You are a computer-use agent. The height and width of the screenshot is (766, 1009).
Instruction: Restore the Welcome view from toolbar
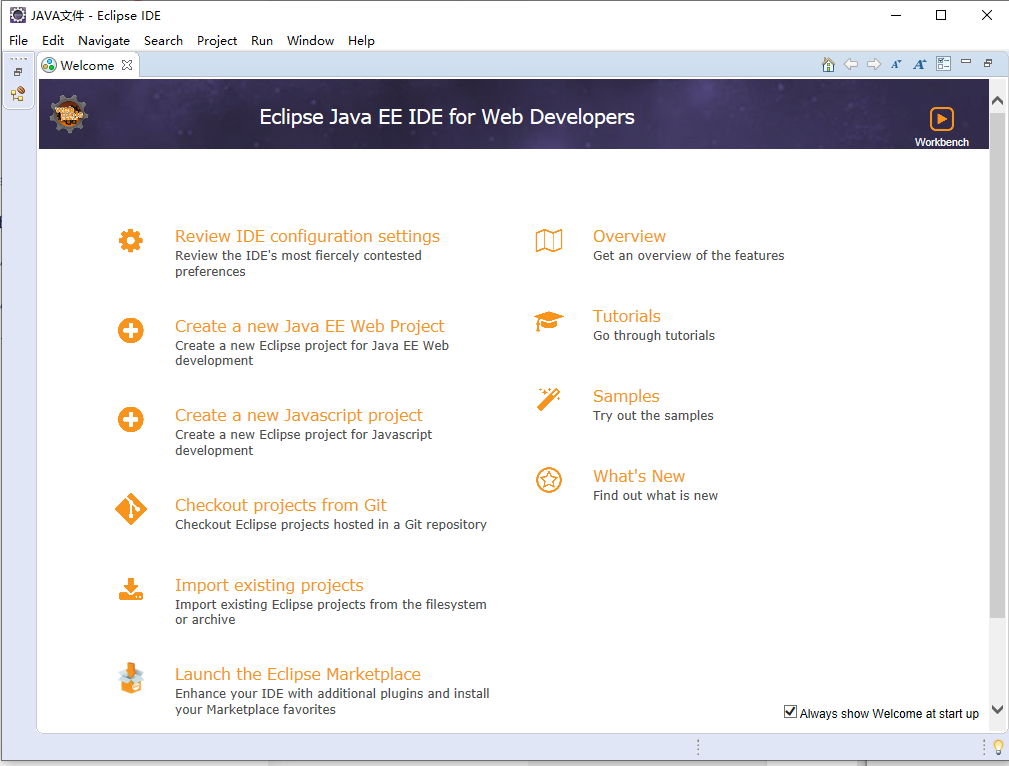pos(988,63)
